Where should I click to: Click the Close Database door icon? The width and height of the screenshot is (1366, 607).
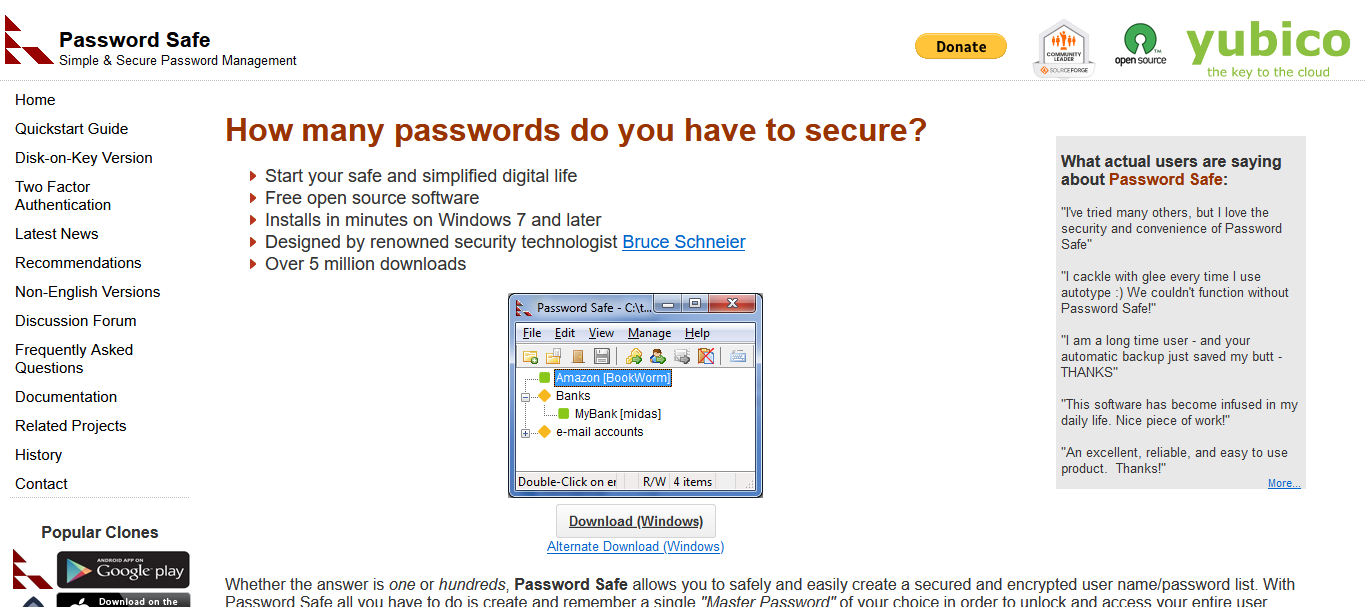578,356
